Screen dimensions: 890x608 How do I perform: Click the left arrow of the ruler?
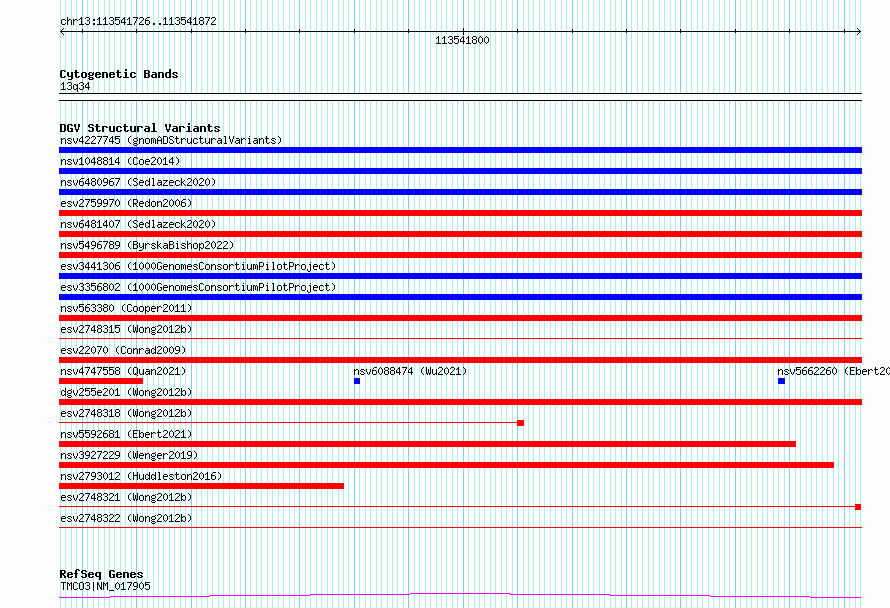pyautogui.click(x=62, y=32)
